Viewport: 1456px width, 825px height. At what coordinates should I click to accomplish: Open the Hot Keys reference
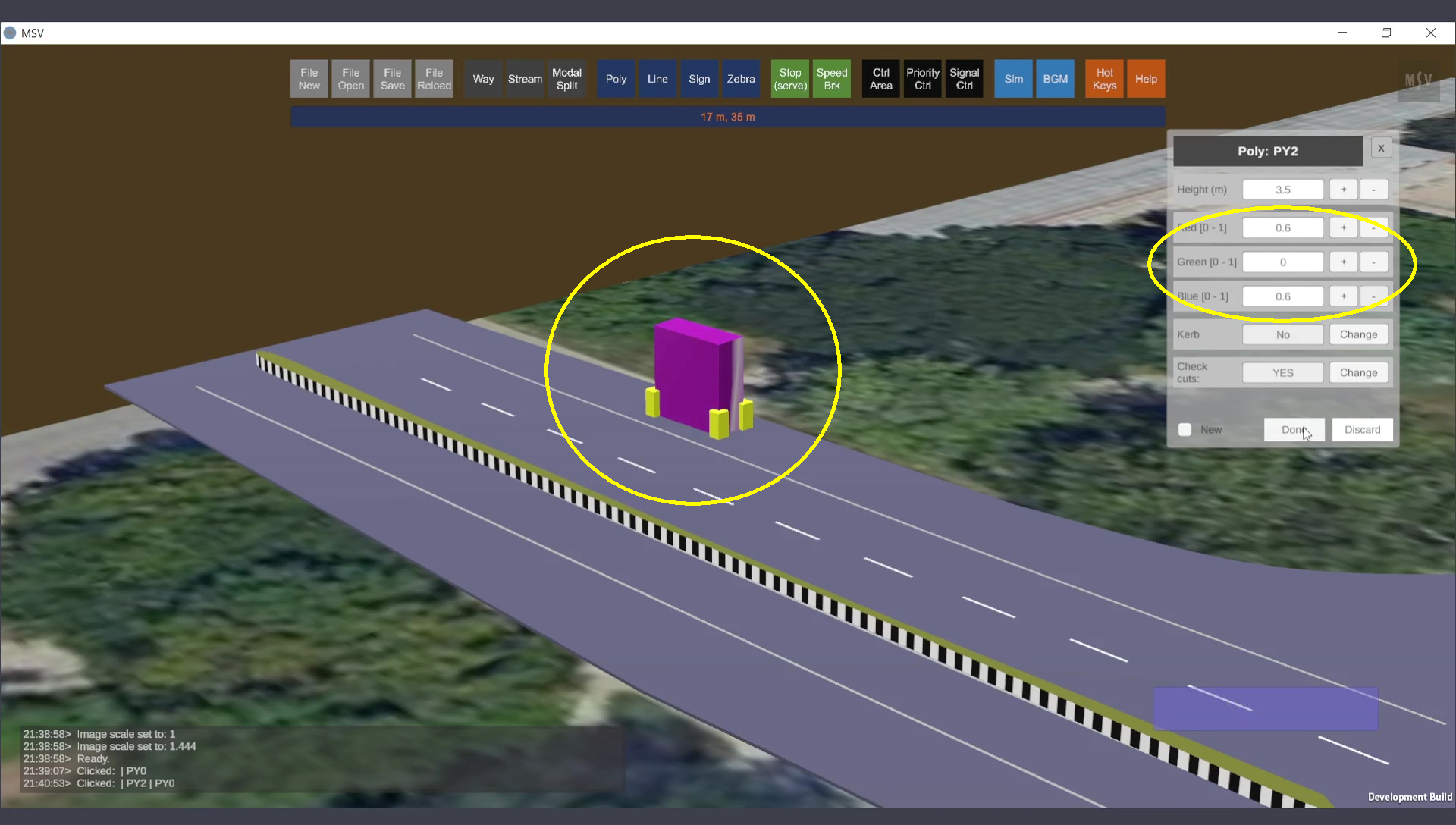coord(1103,79)
